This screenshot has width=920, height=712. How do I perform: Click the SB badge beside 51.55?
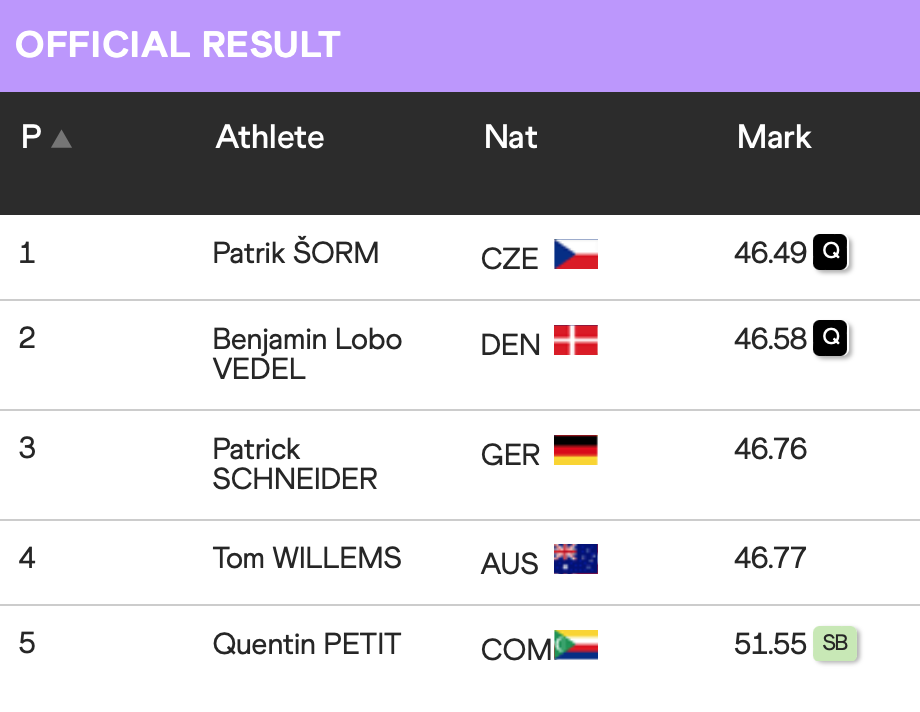click(x=835, y=643)
